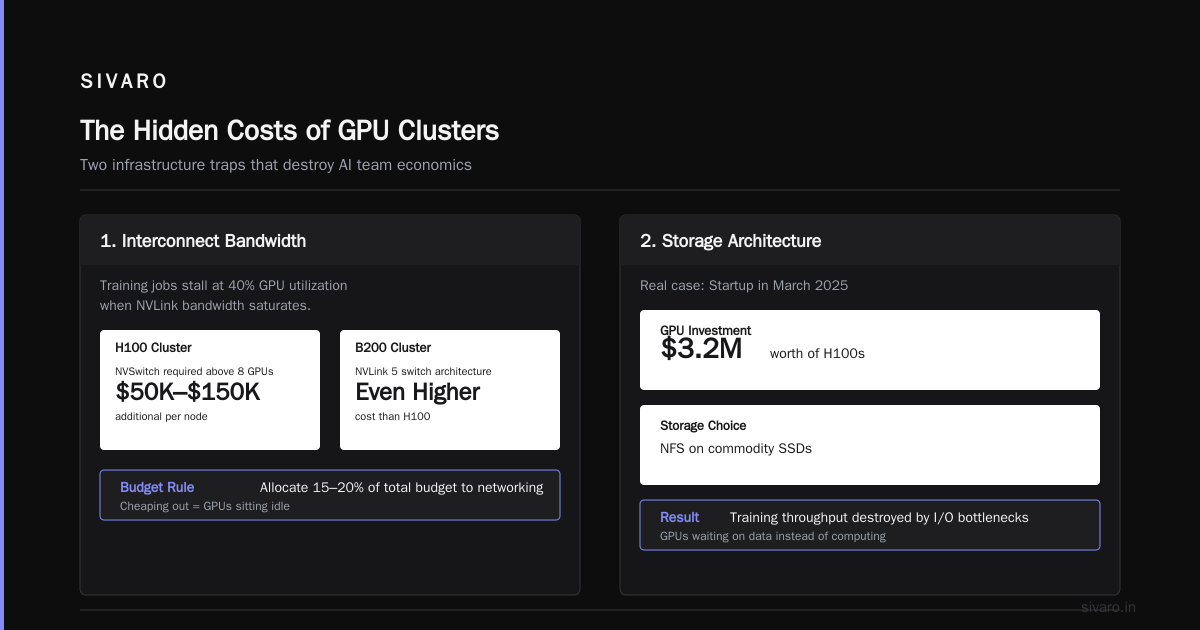Click the 'GPU Investment' label
Viewport: 1200px width, 630px height.
click(705, 331)
